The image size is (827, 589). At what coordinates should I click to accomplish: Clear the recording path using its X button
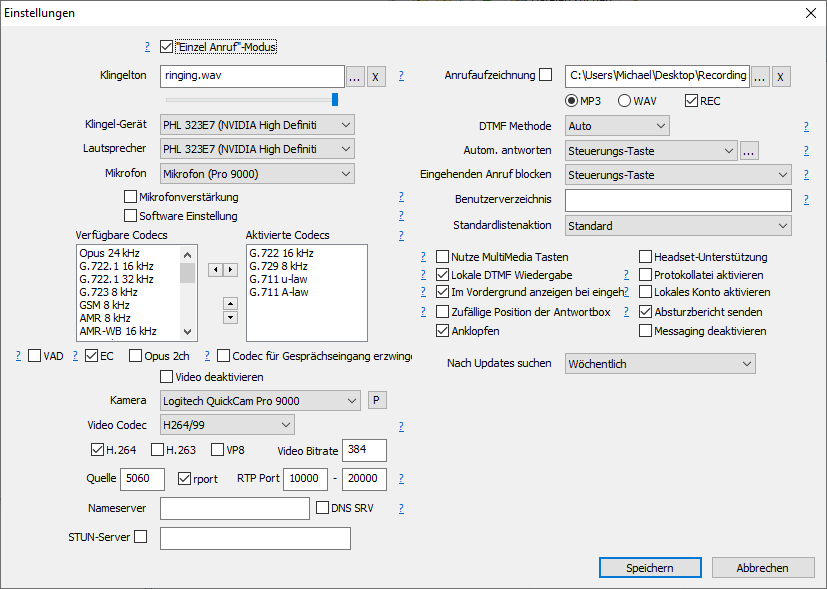(x=781, y=77)
